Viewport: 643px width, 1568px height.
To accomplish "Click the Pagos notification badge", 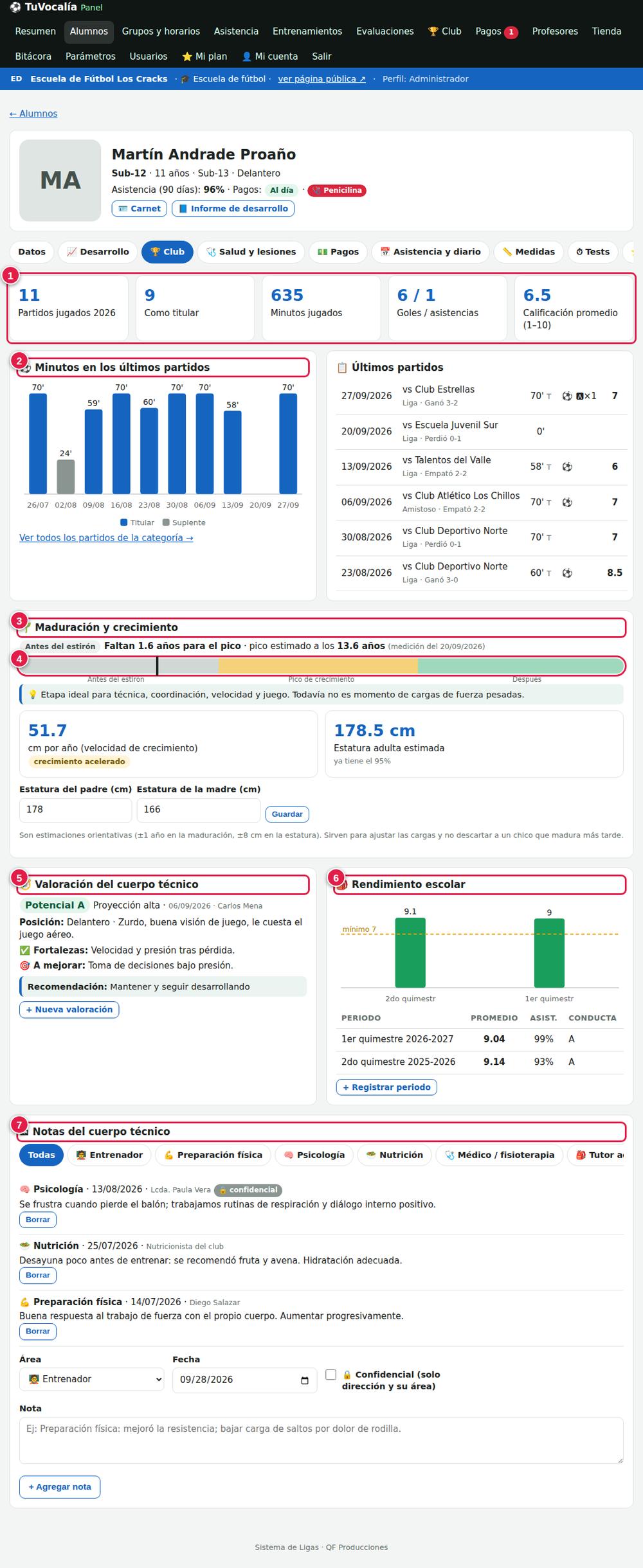I will point(511,32).
